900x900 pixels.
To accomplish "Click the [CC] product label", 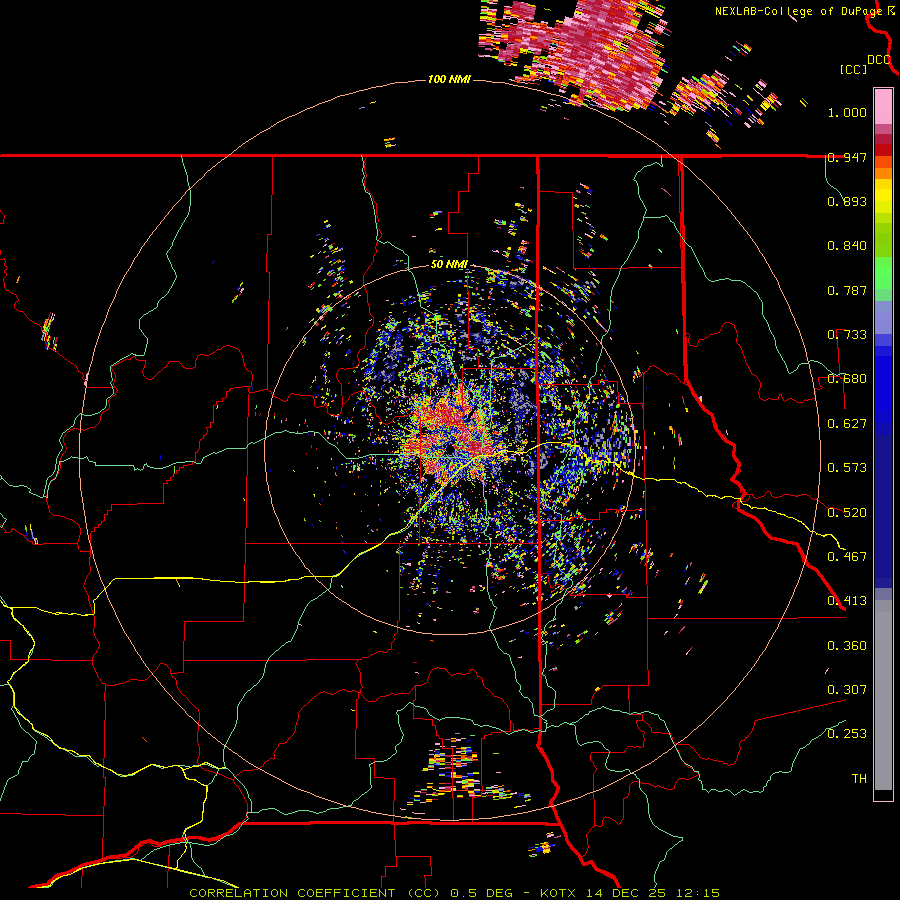I will pyautogui.click(x=853, y=69).
